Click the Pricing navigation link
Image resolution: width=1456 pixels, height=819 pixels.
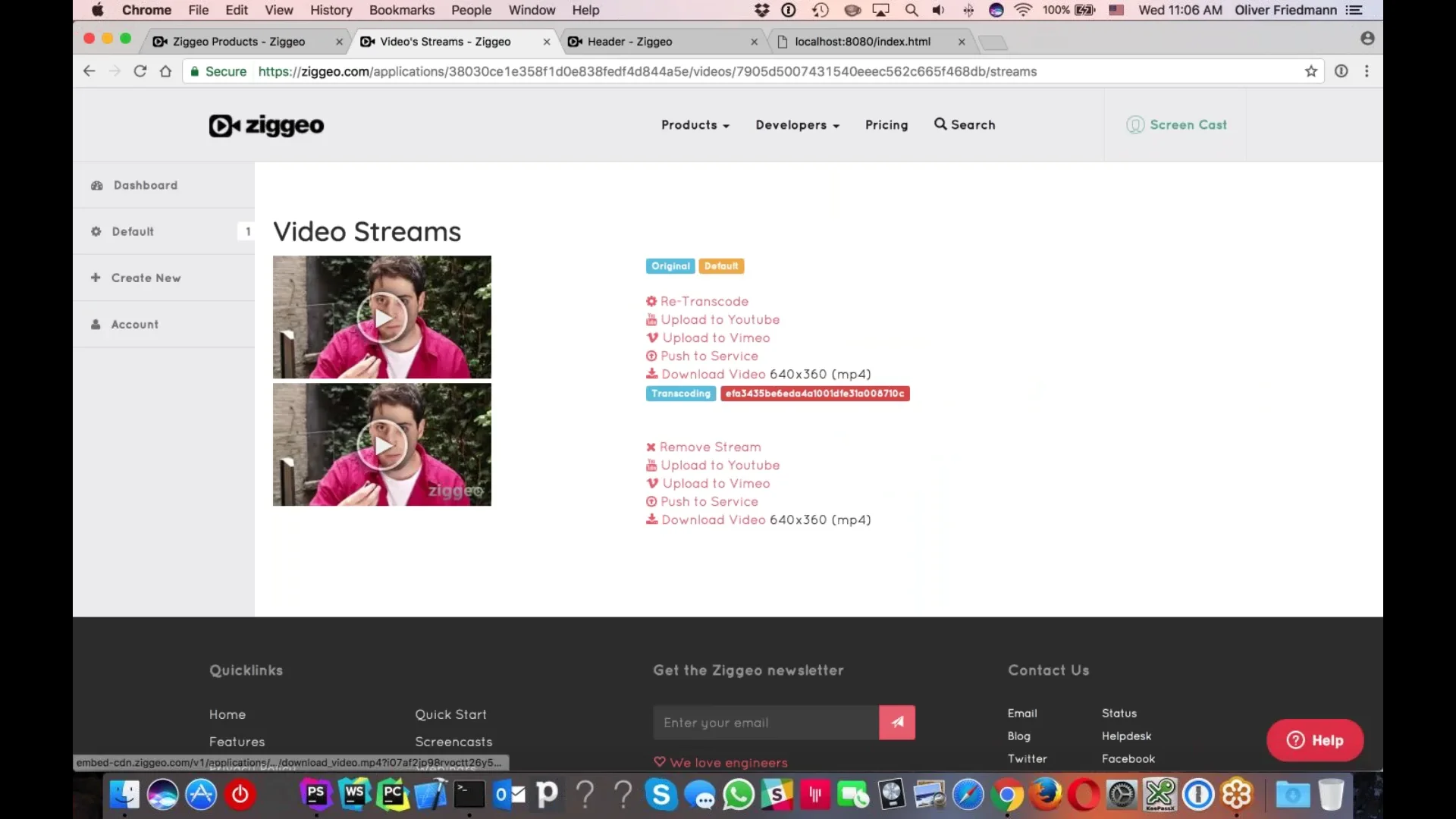(886, 125)
